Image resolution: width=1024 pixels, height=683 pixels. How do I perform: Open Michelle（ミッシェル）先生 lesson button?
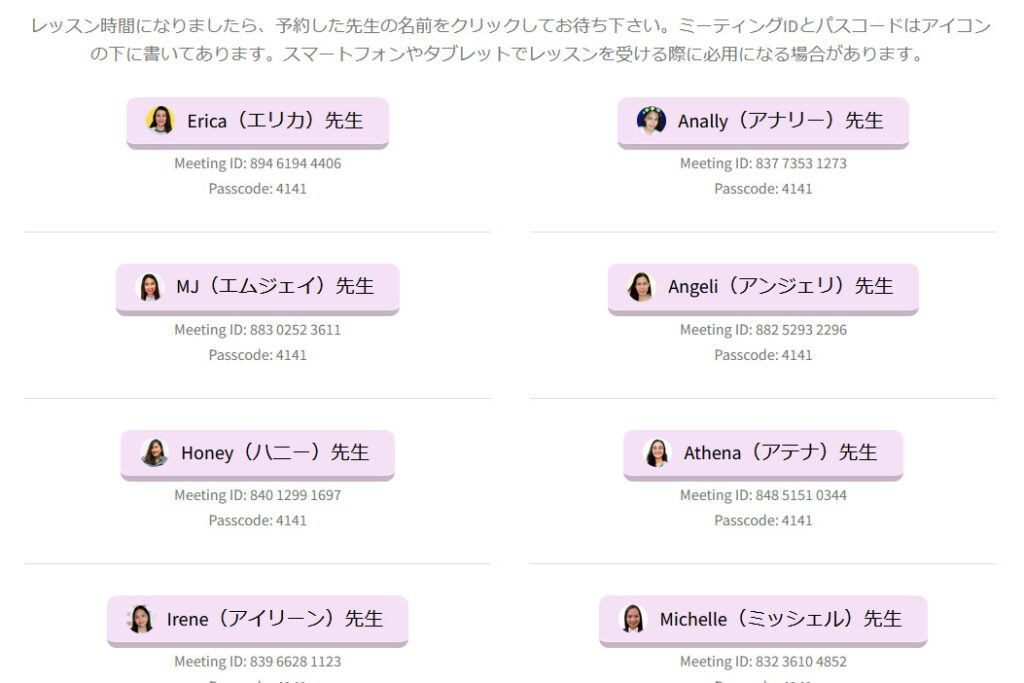pos(780,619)
